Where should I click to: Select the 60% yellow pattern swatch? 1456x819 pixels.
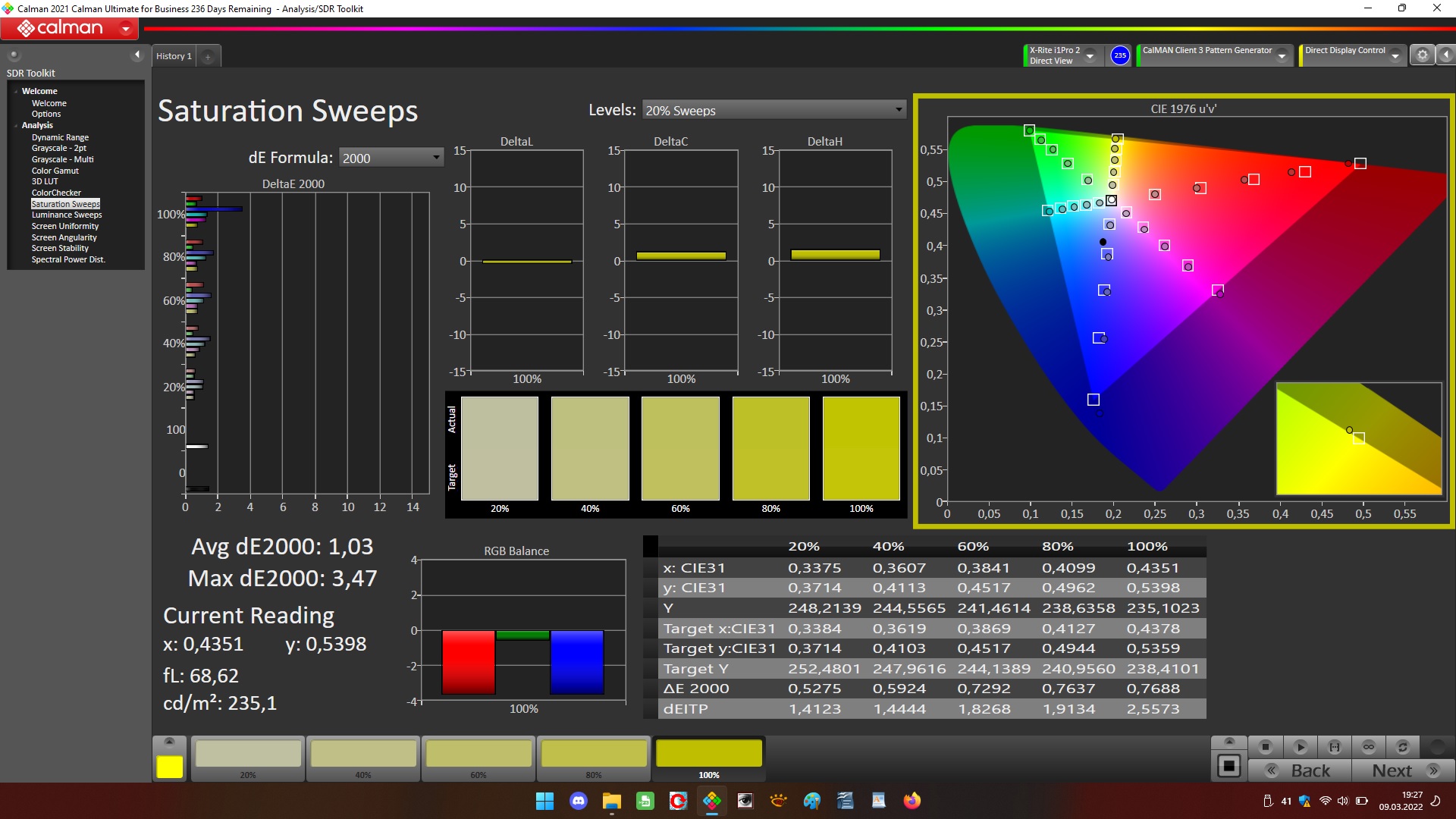479,755
